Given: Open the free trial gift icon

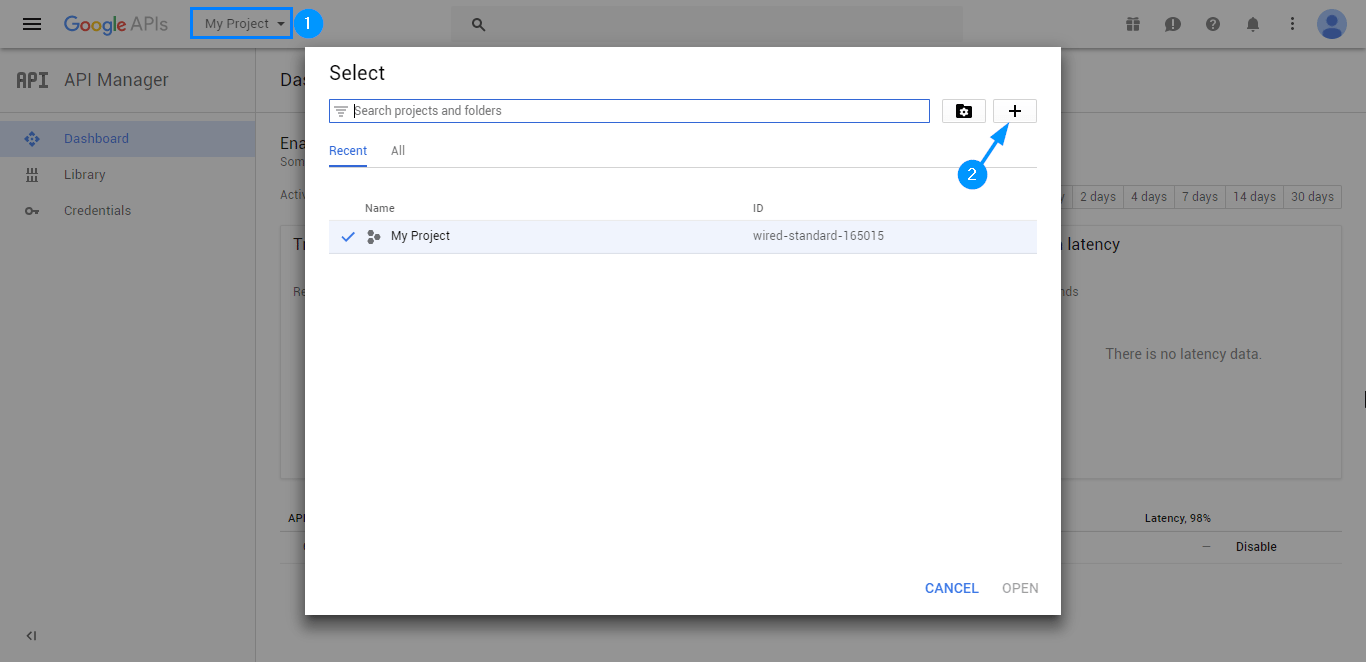Looking at the screenshot, I should click(x=1133, y=24).
